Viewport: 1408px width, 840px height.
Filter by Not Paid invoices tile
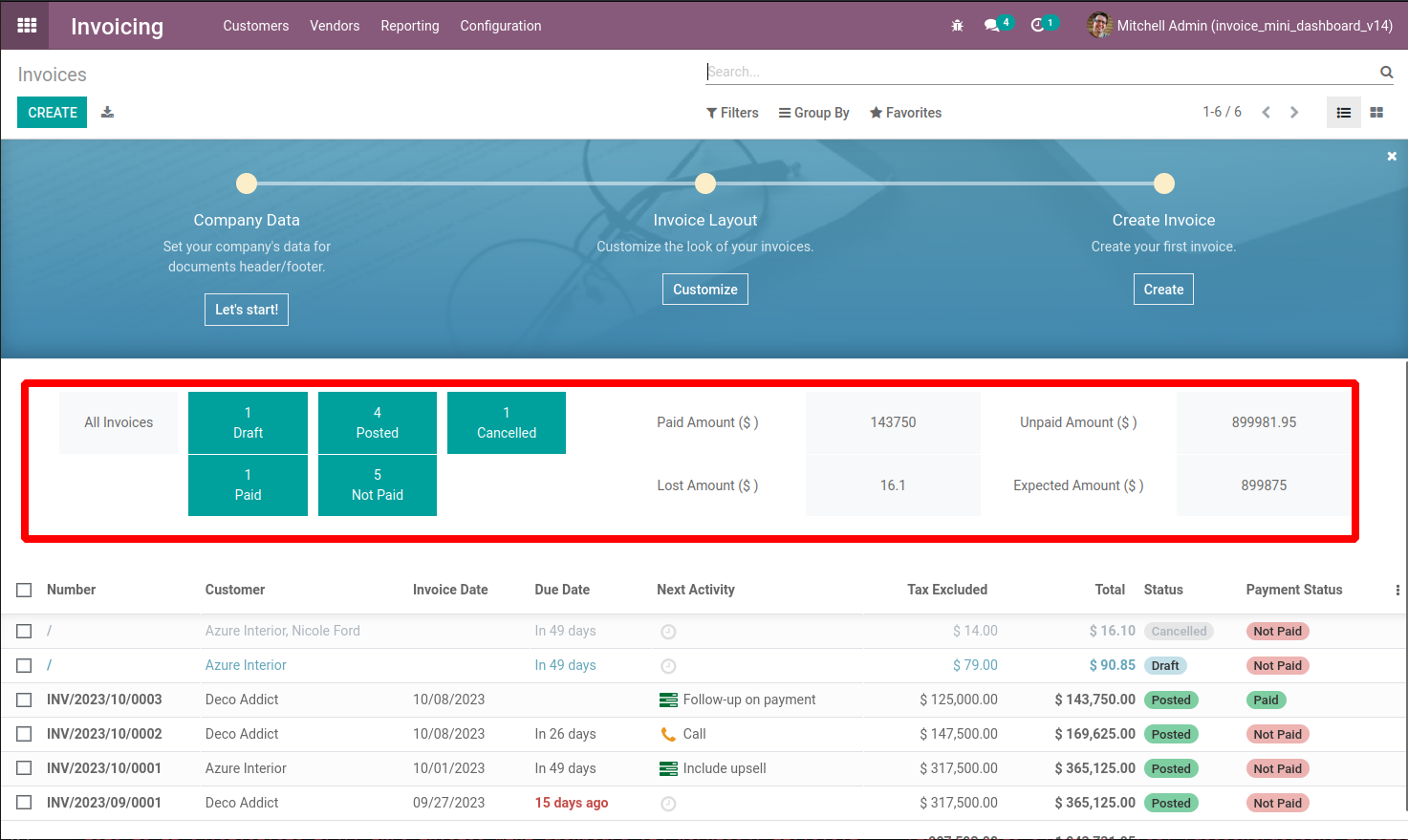pos(378,485)
